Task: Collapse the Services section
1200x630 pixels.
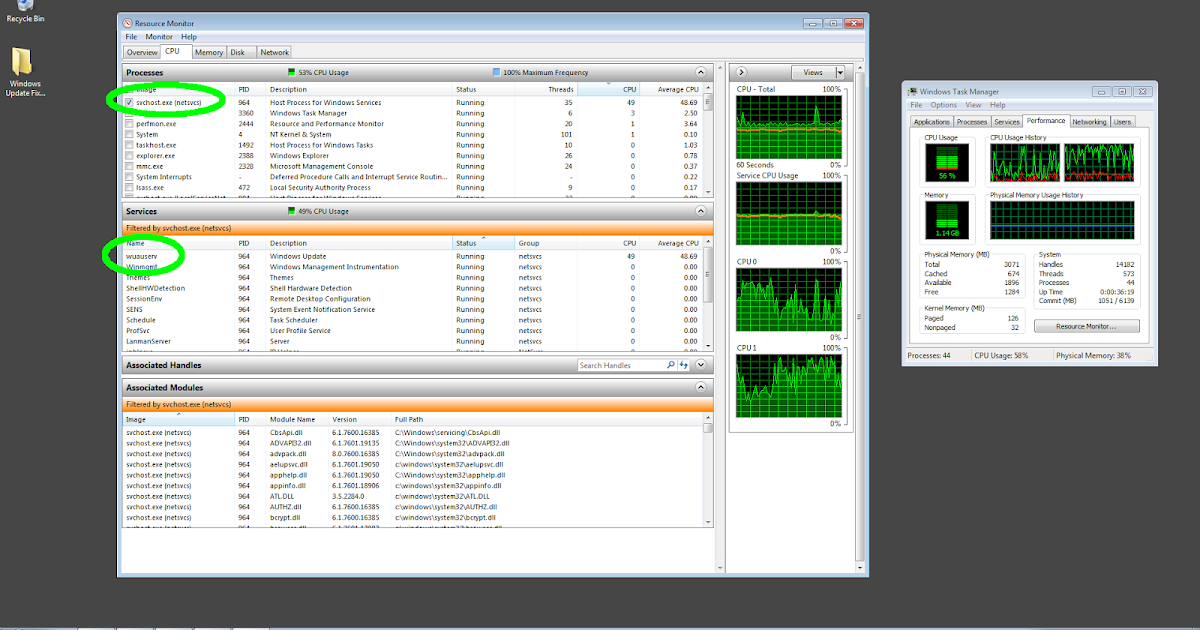Action: coord(701,211)
